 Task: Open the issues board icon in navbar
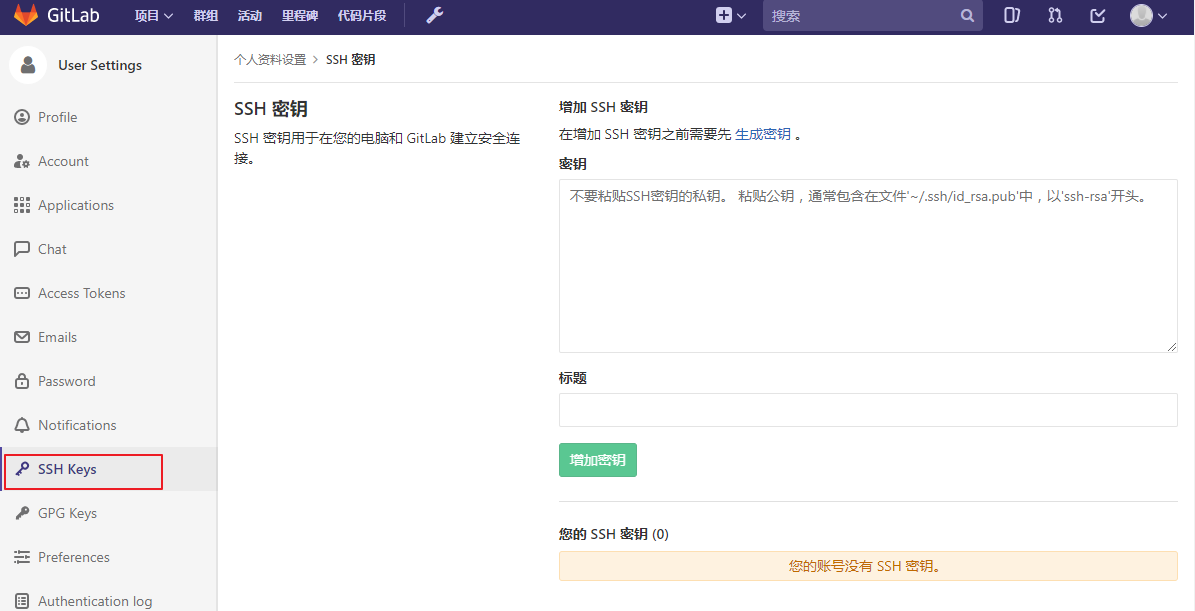1012,16
